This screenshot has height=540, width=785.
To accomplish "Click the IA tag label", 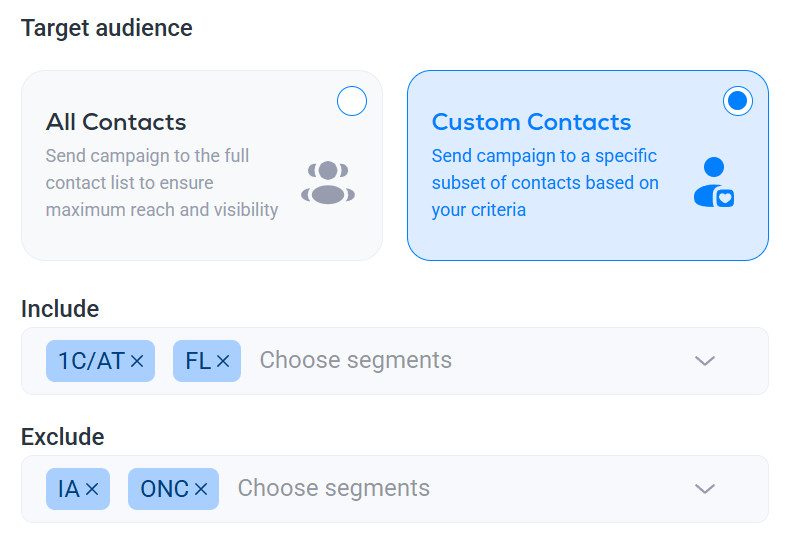I will click(69, 489).
